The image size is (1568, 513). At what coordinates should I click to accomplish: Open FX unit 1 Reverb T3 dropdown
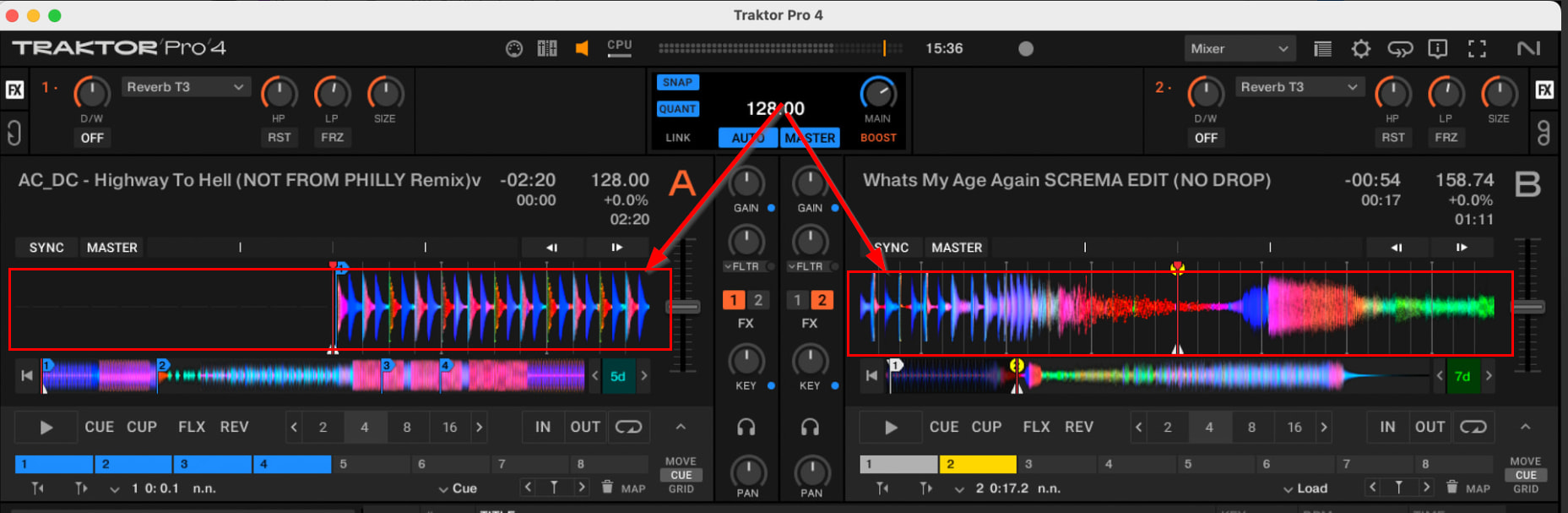point(185,87)
